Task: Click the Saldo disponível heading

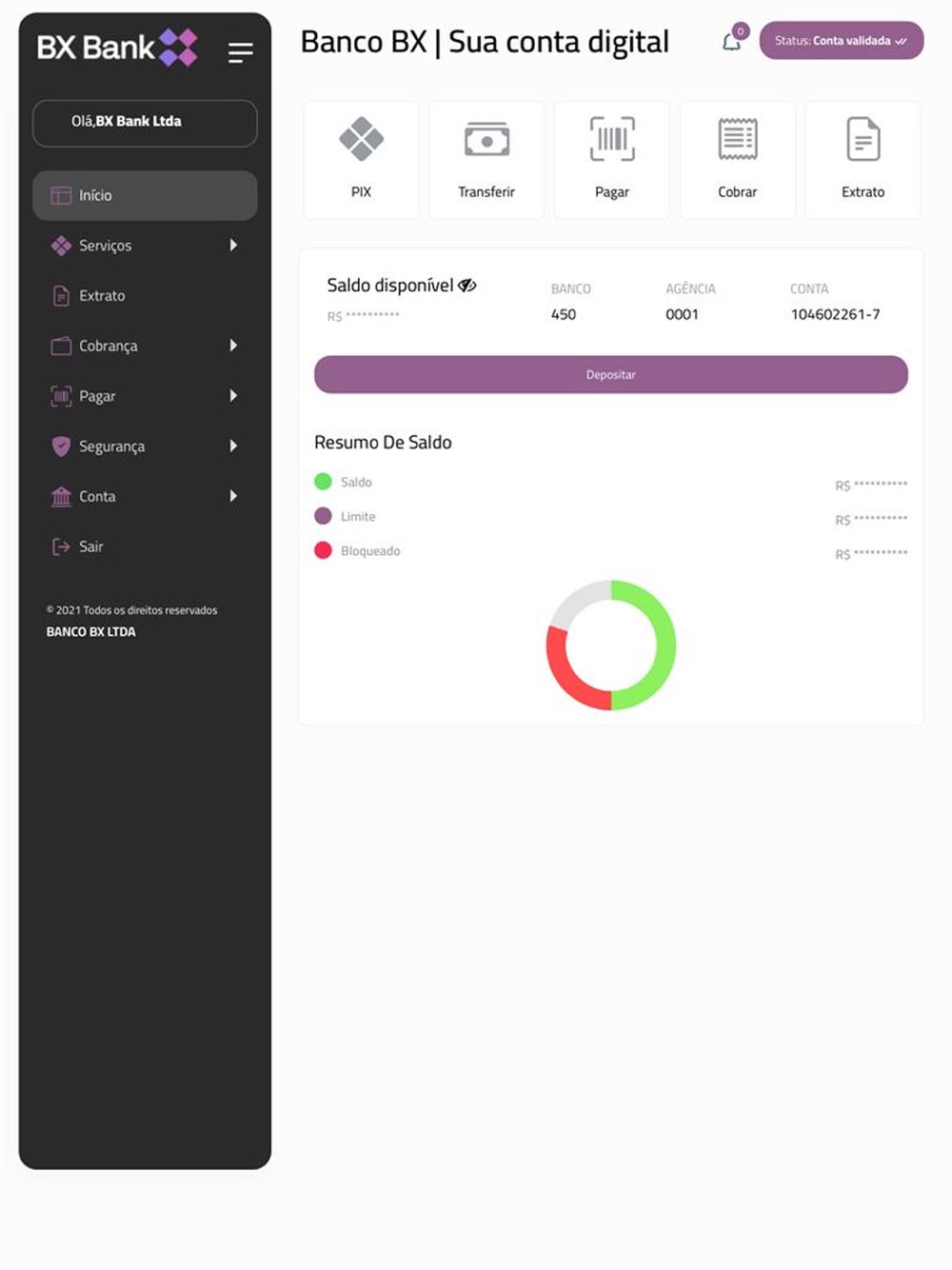Action: point(390,285)
